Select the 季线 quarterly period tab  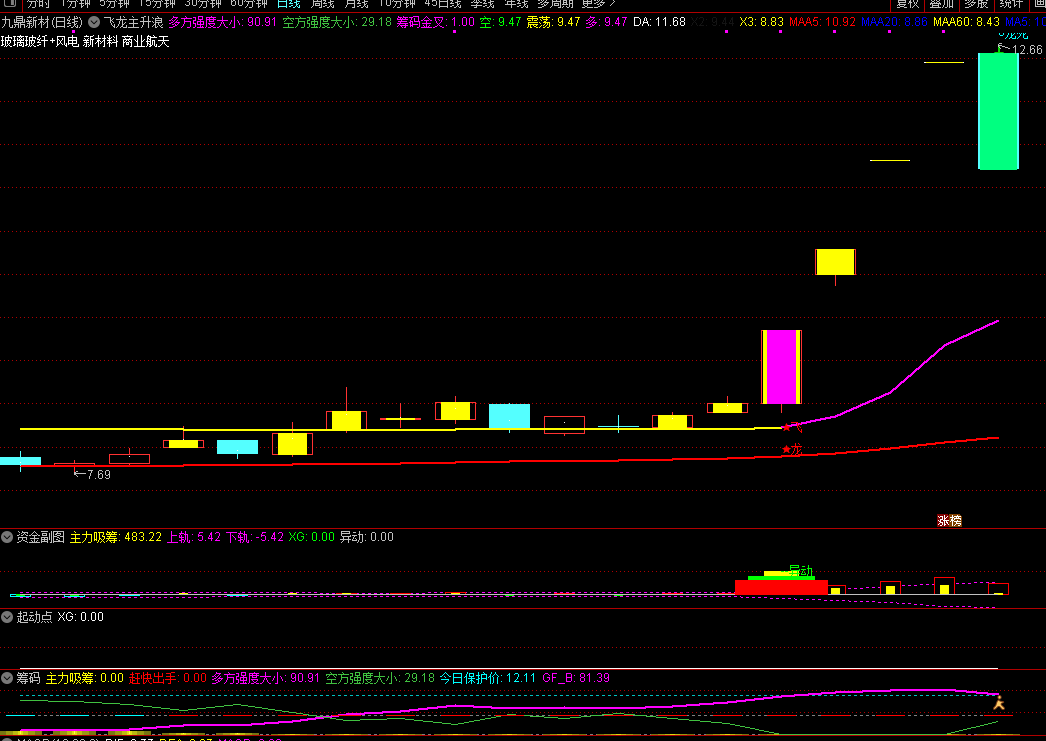pos(482,4)
